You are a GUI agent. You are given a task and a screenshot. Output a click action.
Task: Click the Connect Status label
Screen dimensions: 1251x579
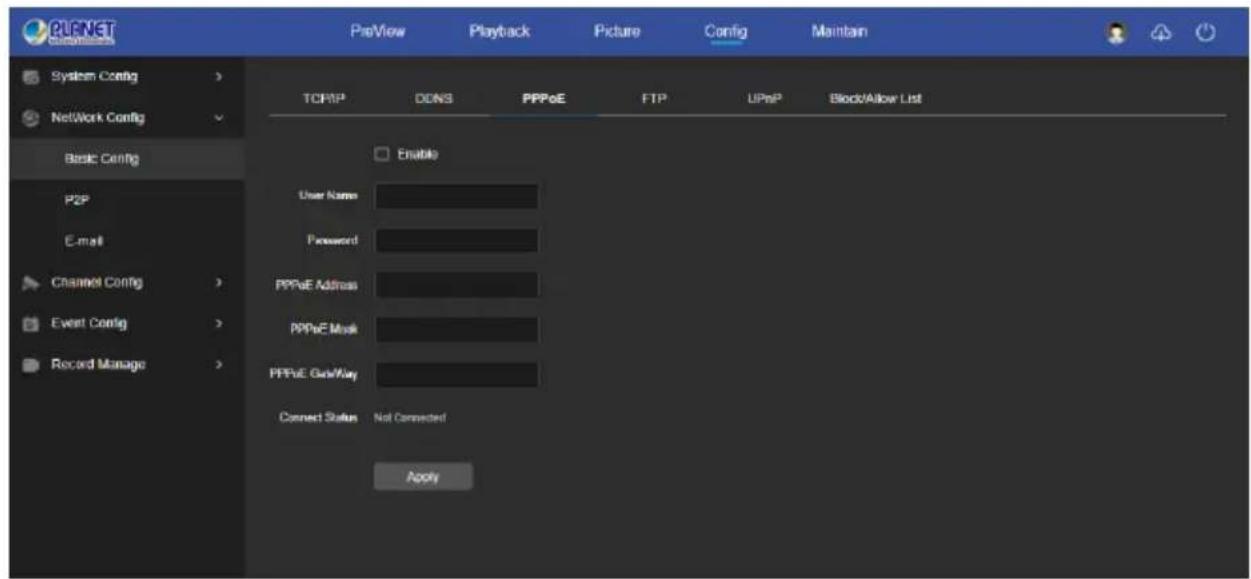319,417
